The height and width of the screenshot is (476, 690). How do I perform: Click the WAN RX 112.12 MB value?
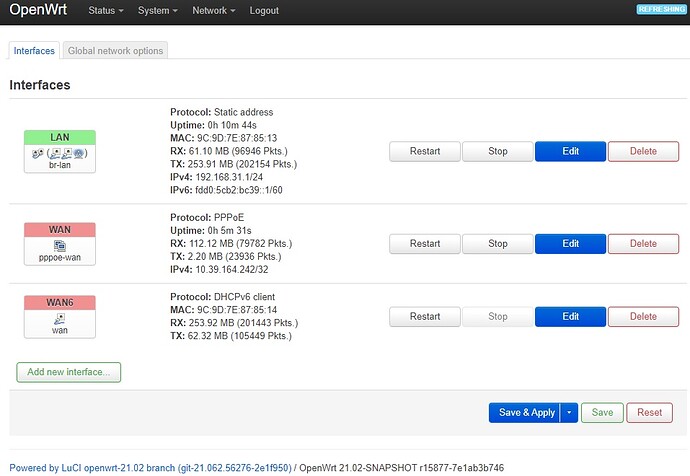click(240, 244)
